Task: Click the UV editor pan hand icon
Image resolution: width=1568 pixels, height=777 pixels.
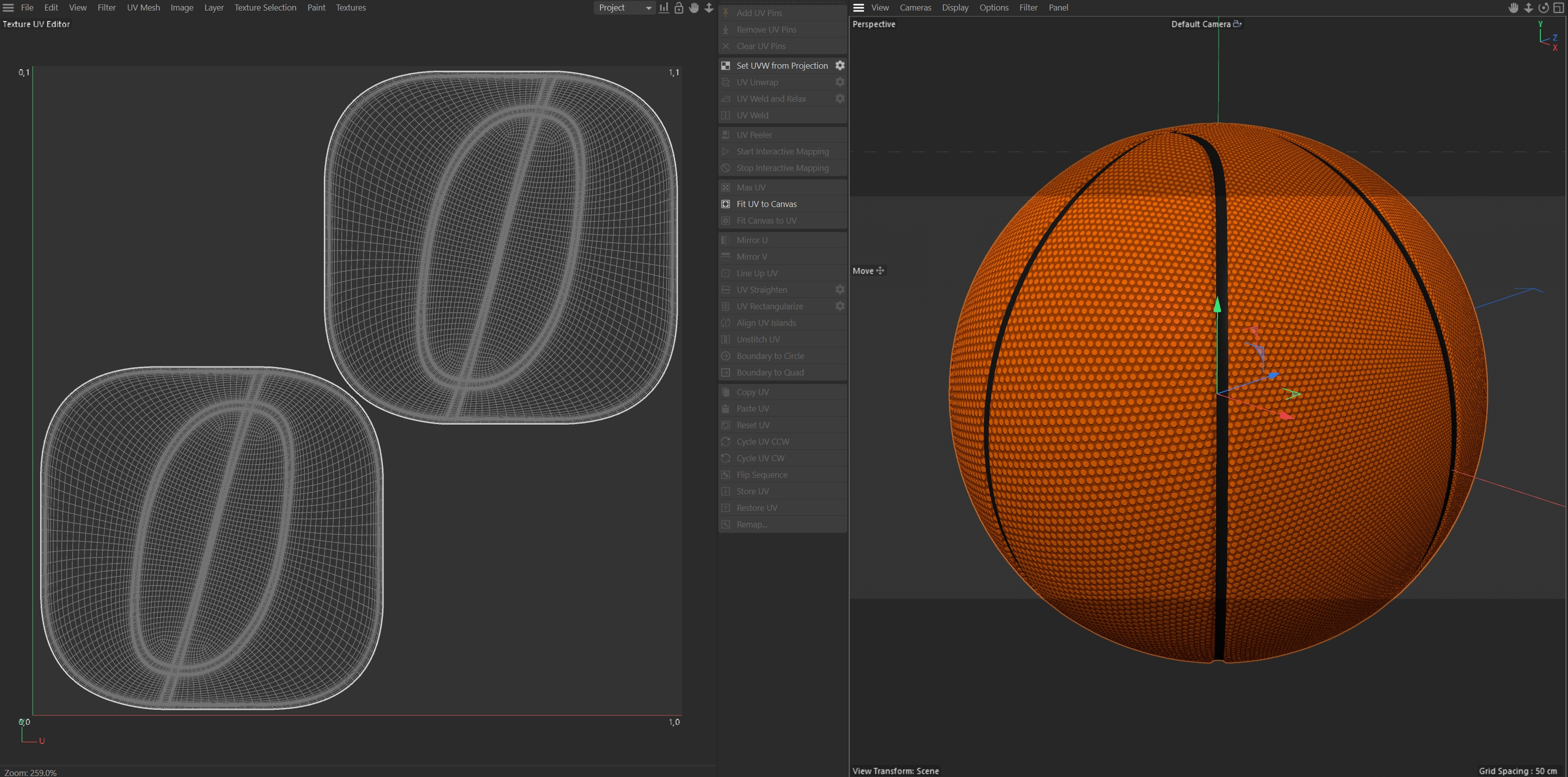Action: point(694,8)
